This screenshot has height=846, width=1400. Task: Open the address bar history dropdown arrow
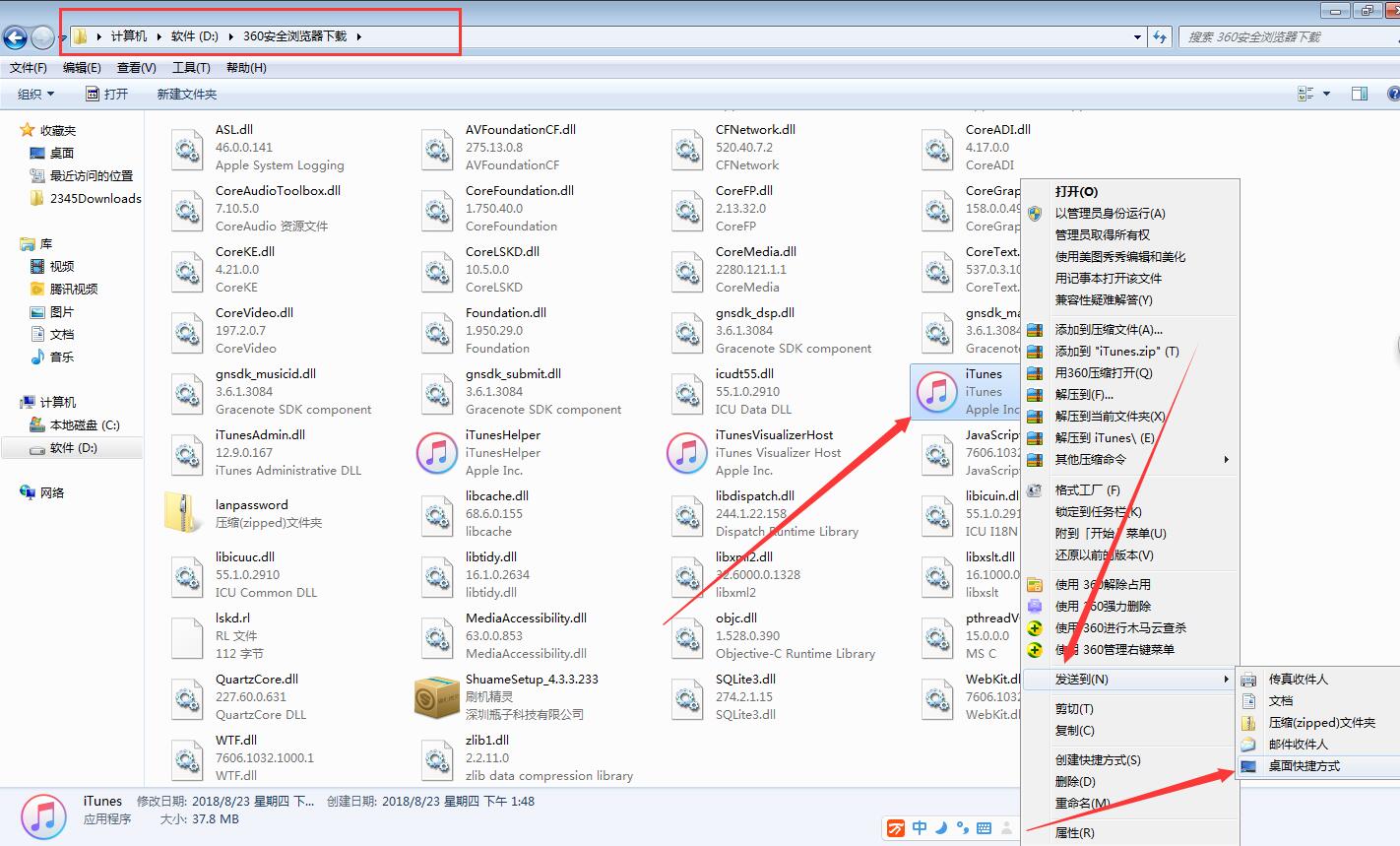[x=1138, y=36]
